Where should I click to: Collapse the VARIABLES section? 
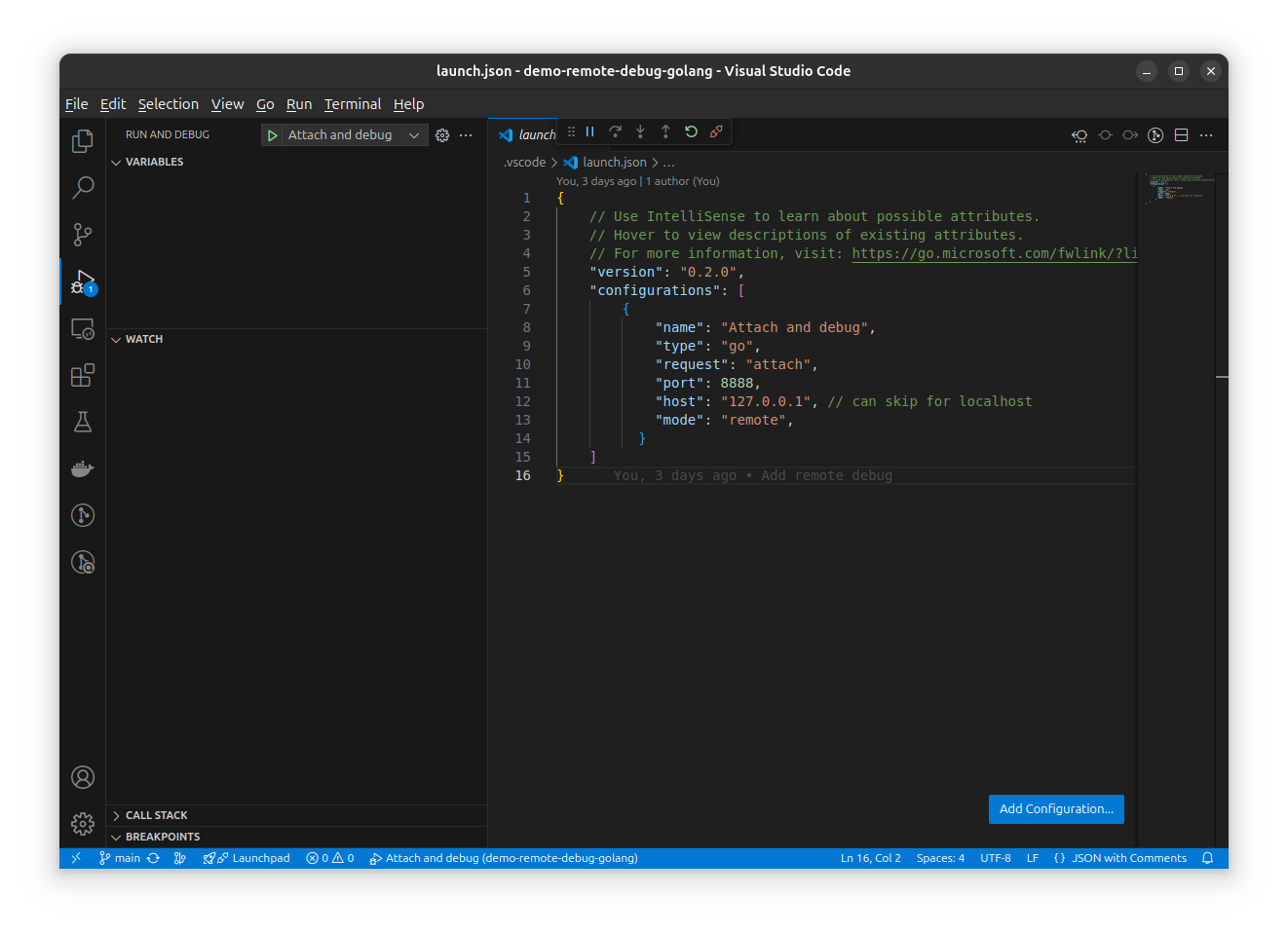coord(296,162)
